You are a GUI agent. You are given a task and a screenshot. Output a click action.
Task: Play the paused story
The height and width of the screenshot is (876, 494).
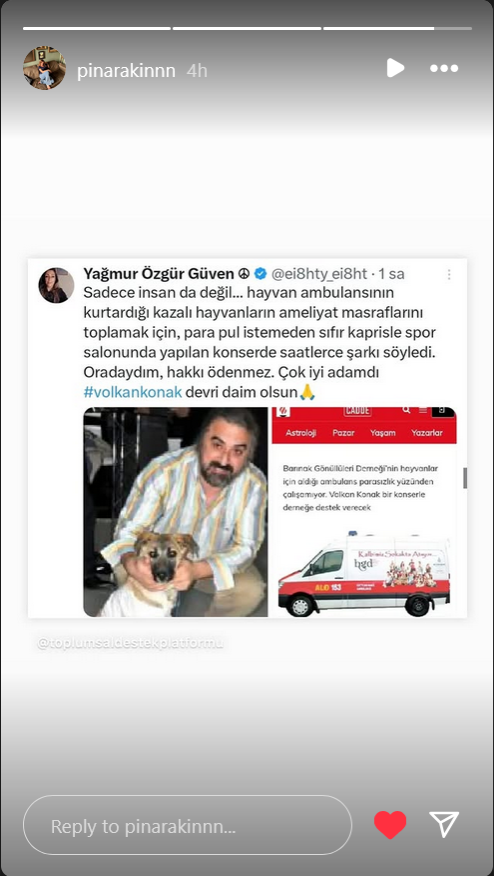coord(395,68)
